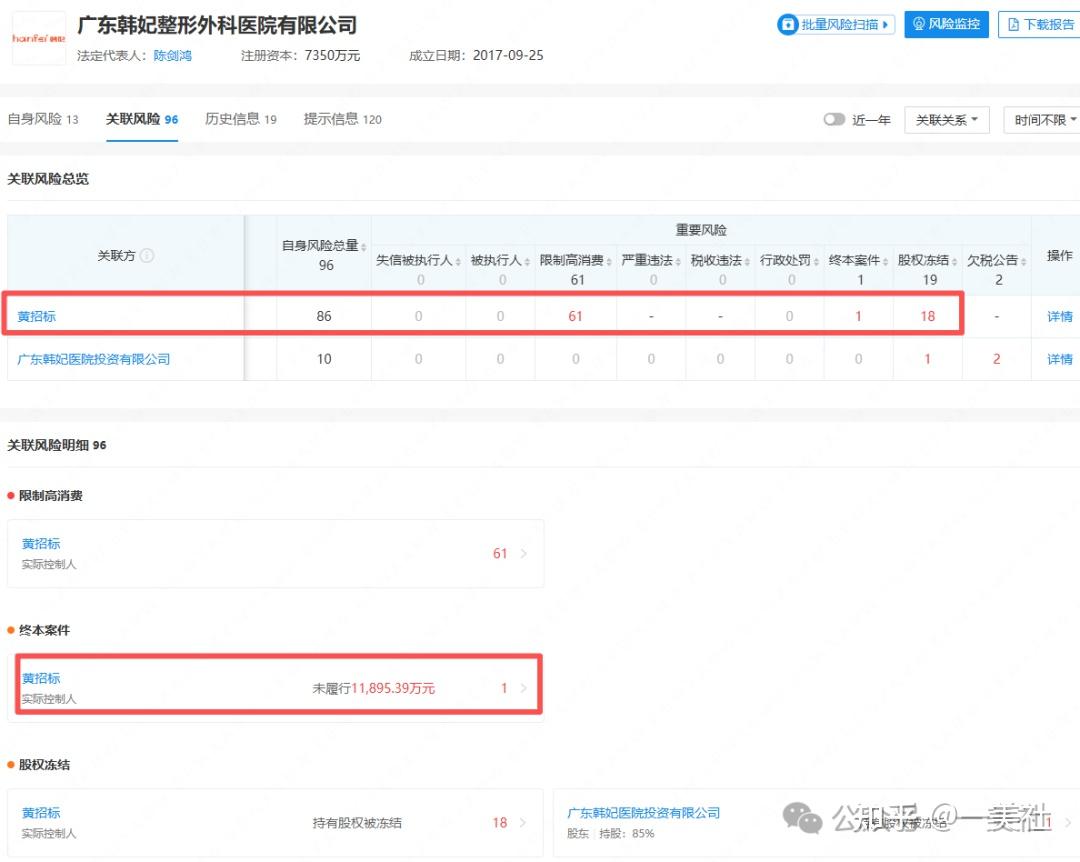
Task: Open the 历史信息 19 tab
Action: (240, 119)
